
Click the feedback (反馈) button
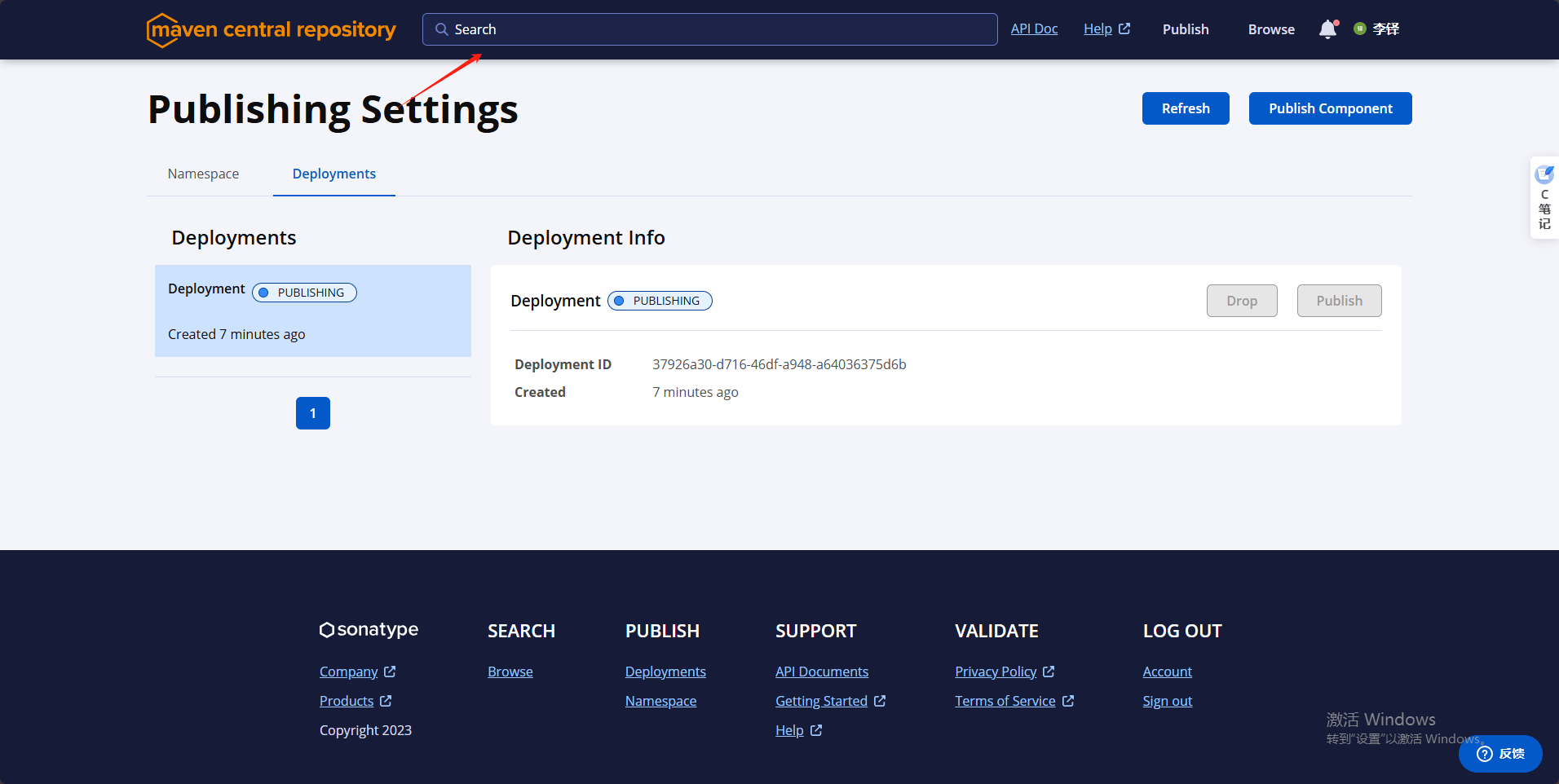point(1500,754)
